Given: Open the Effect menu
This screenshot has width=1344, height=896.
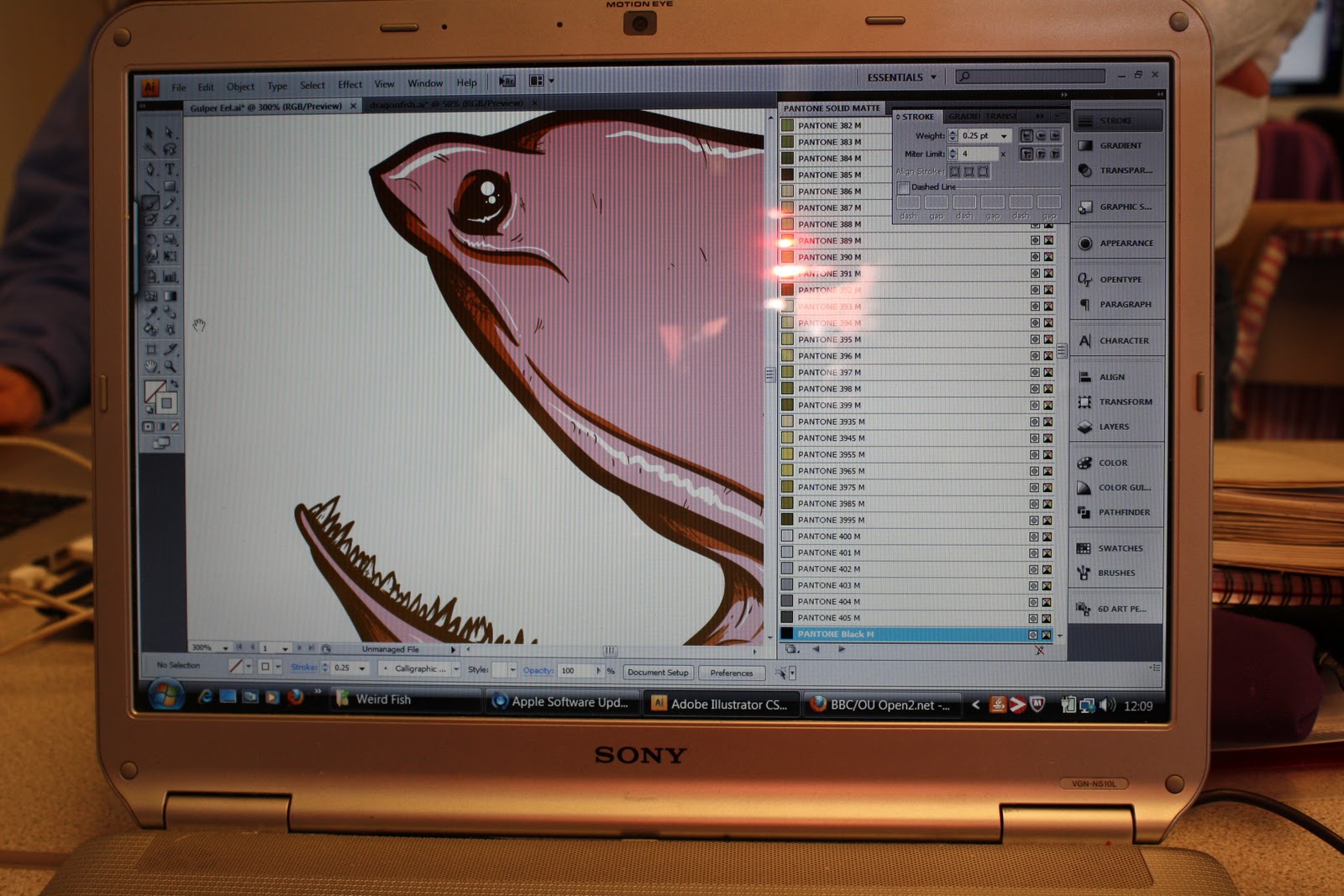Looking at the screenshot, I should tap(350, 85).
